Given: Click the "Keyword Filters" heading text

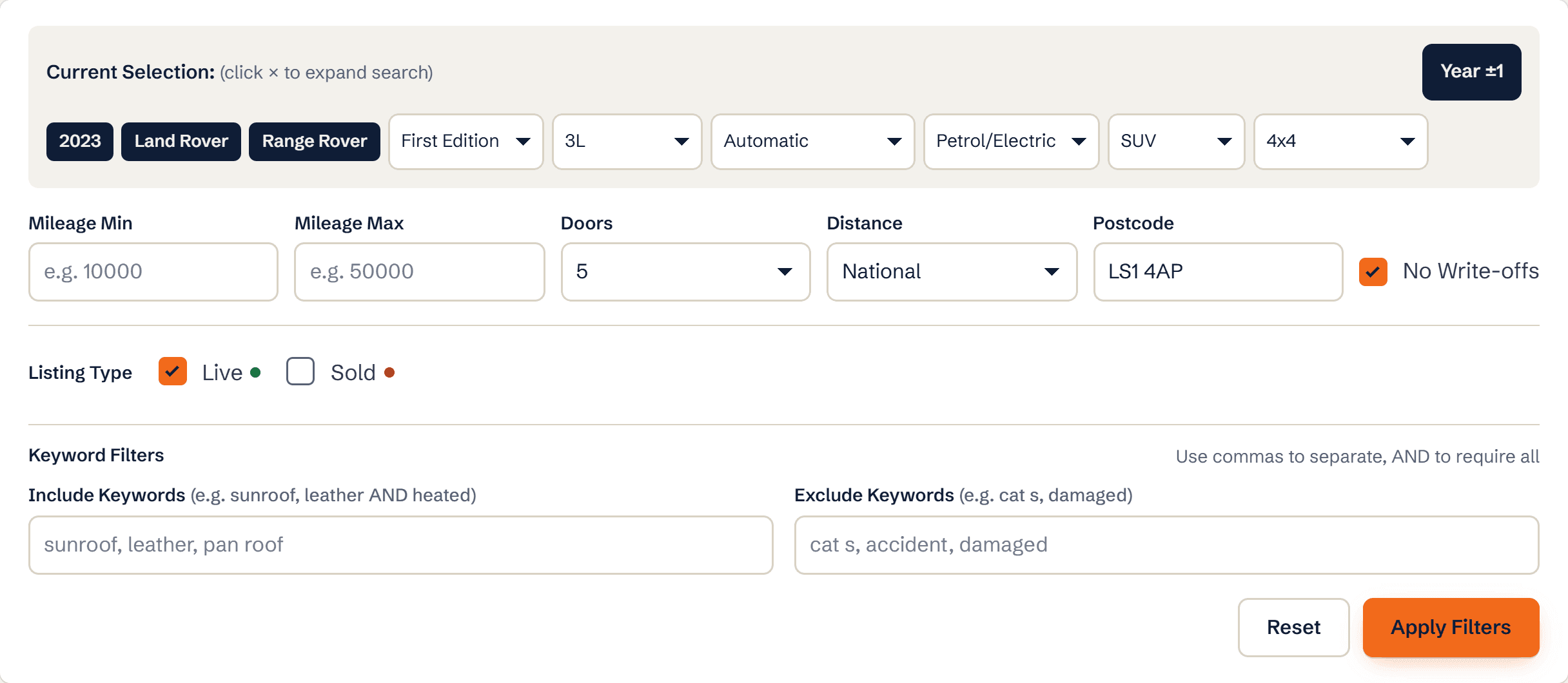Looking at the screenshot, I should pos(96,455).
